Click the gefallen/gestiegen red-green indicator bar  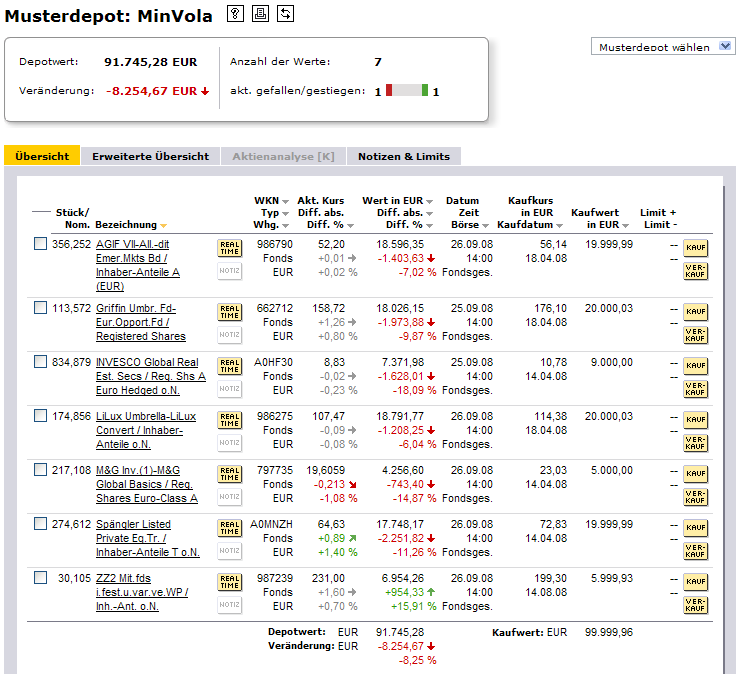(406, 91)
